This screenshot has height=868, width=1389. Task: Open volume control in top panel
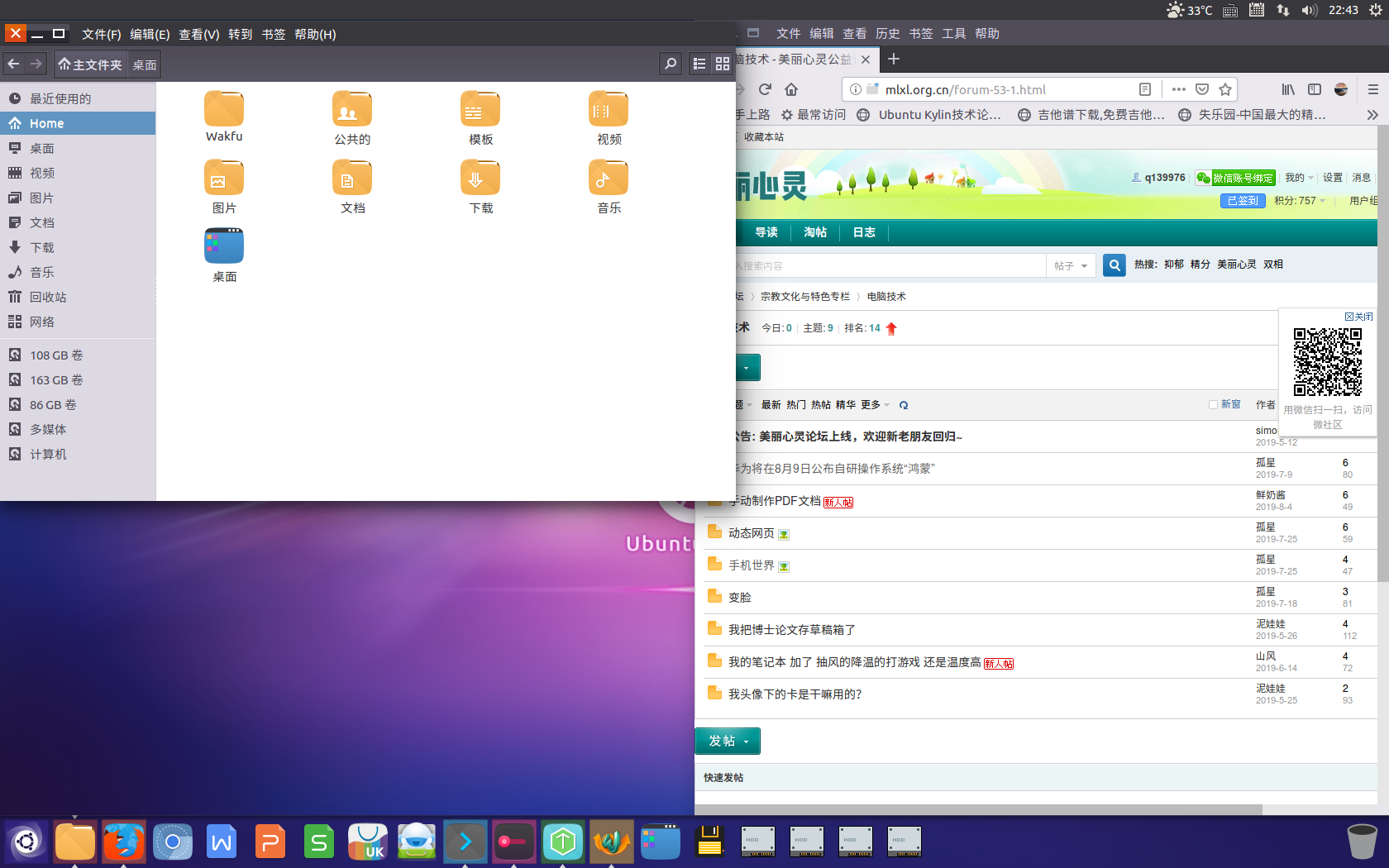[1309, 10]
